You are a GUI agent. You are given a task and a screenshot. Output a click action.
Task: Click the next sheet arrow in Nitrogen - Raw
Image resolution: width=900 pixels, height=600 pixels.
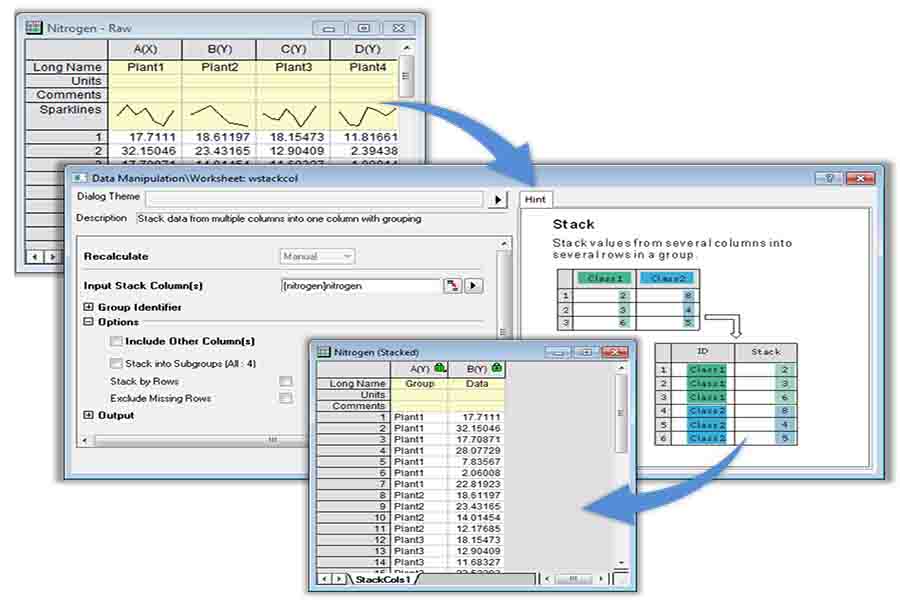pyautogui.click(x=53, y=257)
